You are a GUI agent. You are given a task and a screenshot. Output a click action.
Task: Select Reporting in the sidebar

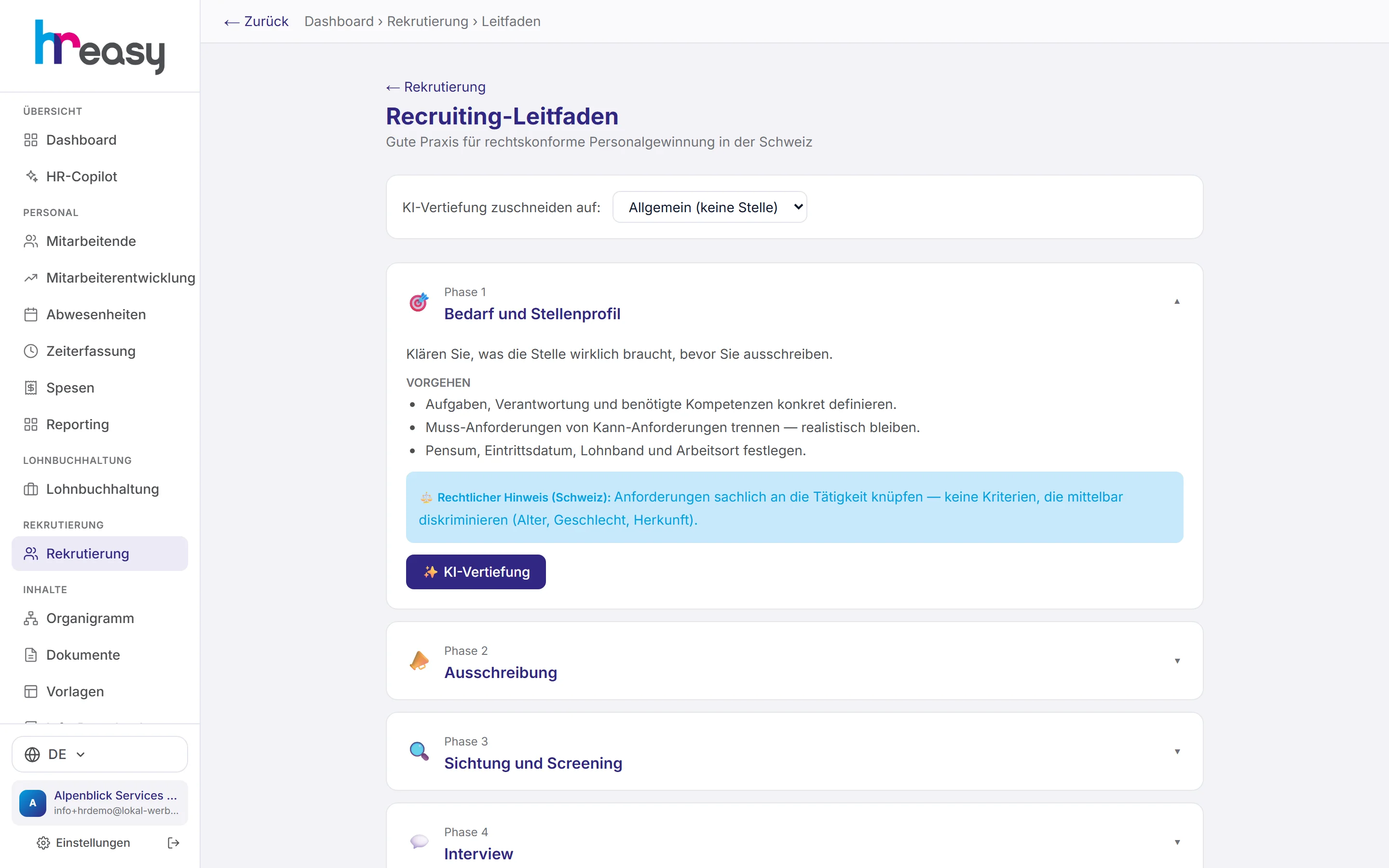coord(100,424)
